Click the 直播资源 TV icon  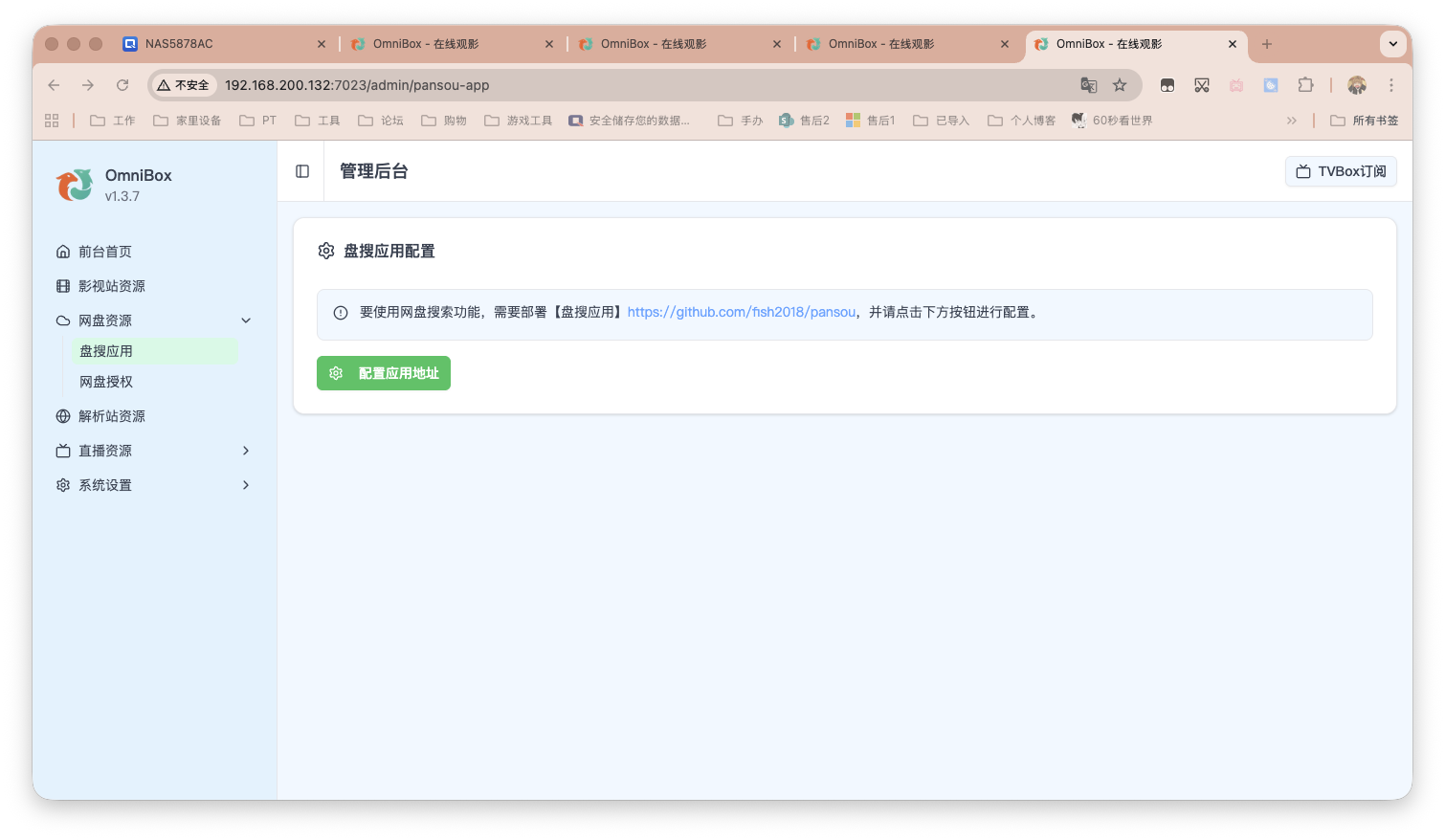click(x=63, y=450)
